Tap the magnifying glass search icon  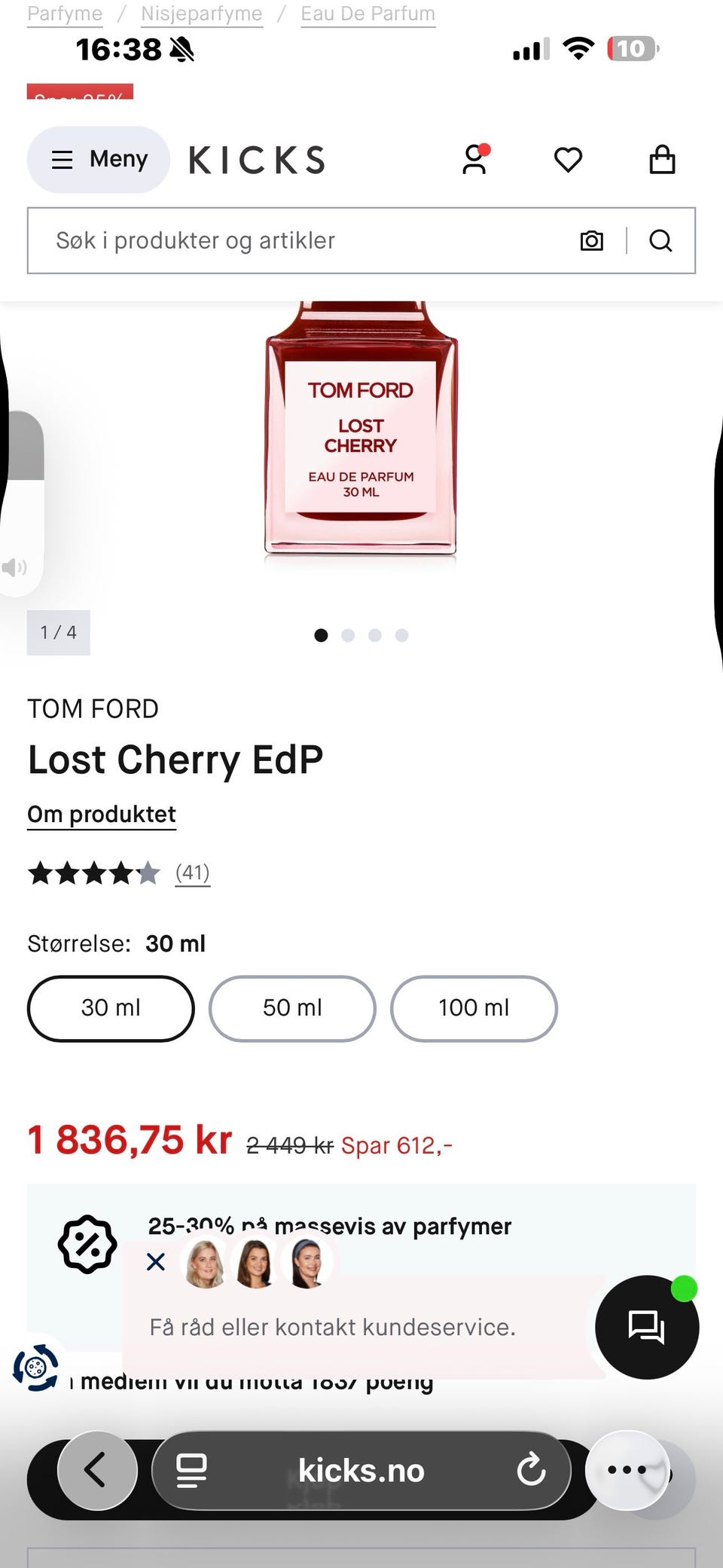660,240
